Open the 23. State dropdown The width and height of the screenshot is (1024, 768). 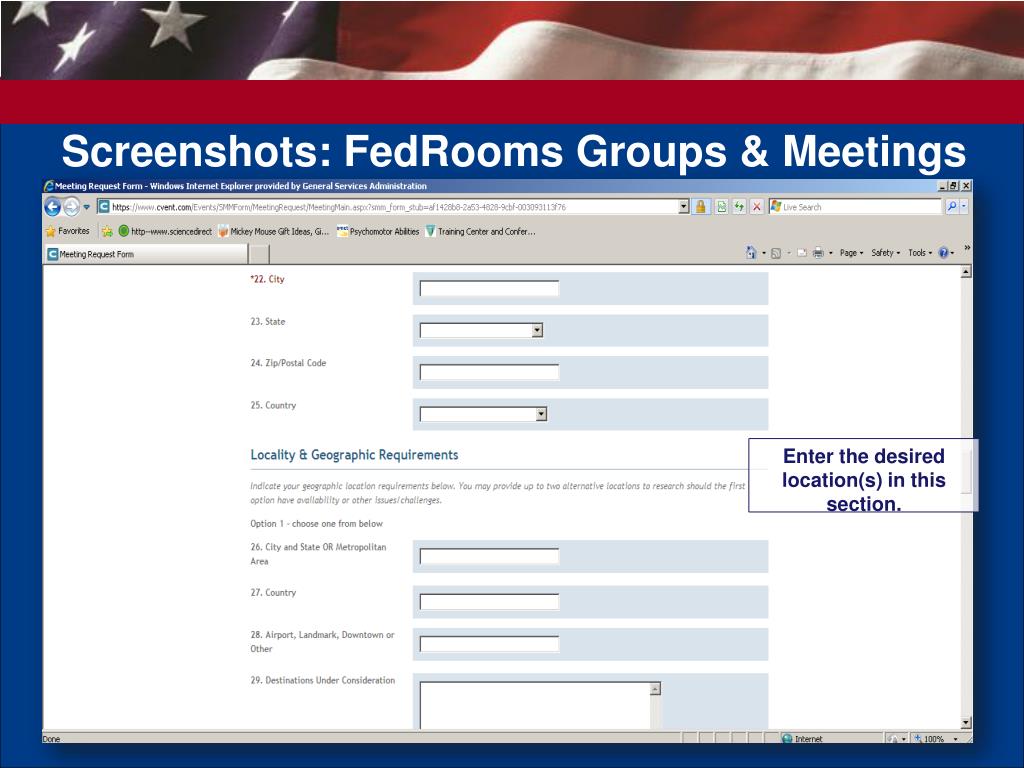(481, 330)
